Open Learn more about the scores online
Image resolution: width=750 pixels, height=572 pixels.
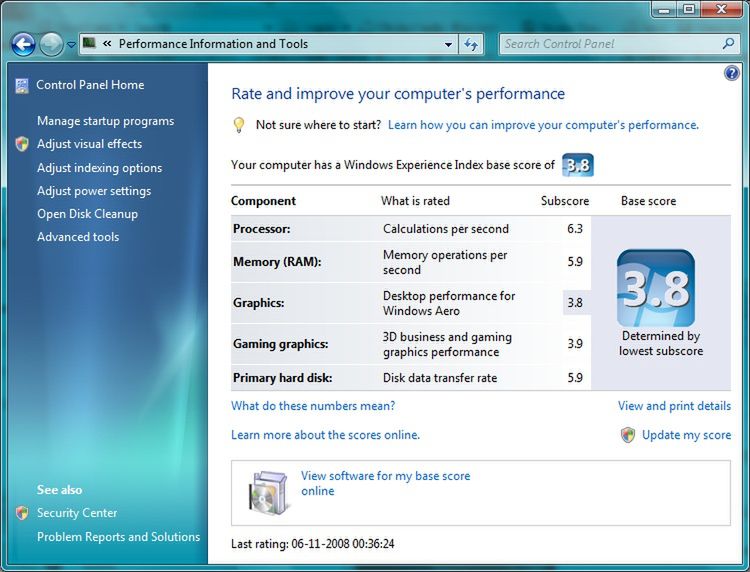[325, 435]
